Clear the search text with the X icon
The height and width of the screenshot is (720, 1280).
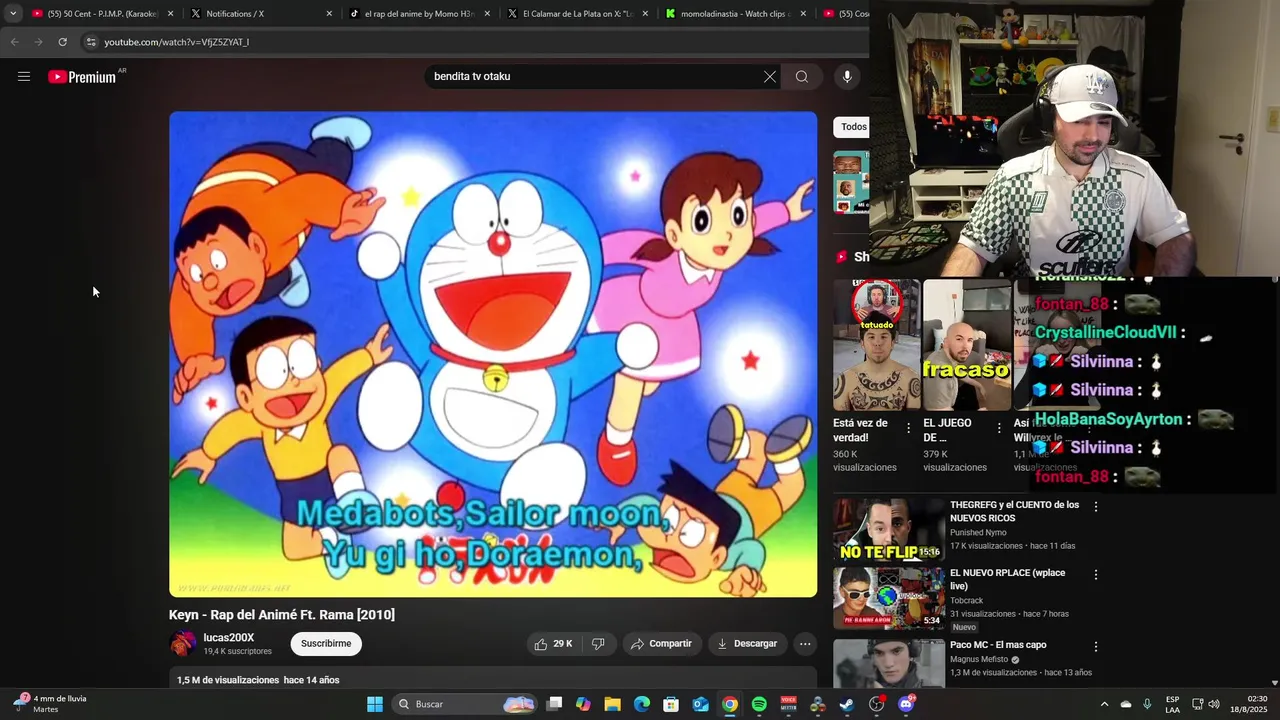770,77
